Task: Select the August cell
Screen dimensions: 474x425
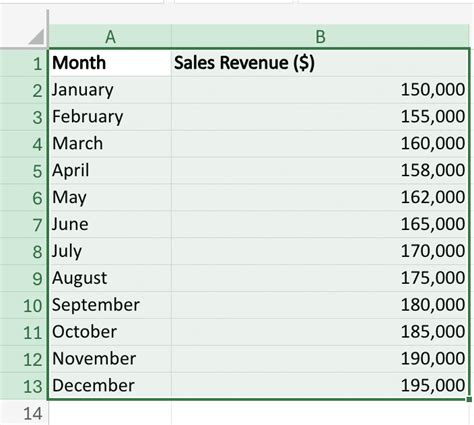Action: coord(110,278)
